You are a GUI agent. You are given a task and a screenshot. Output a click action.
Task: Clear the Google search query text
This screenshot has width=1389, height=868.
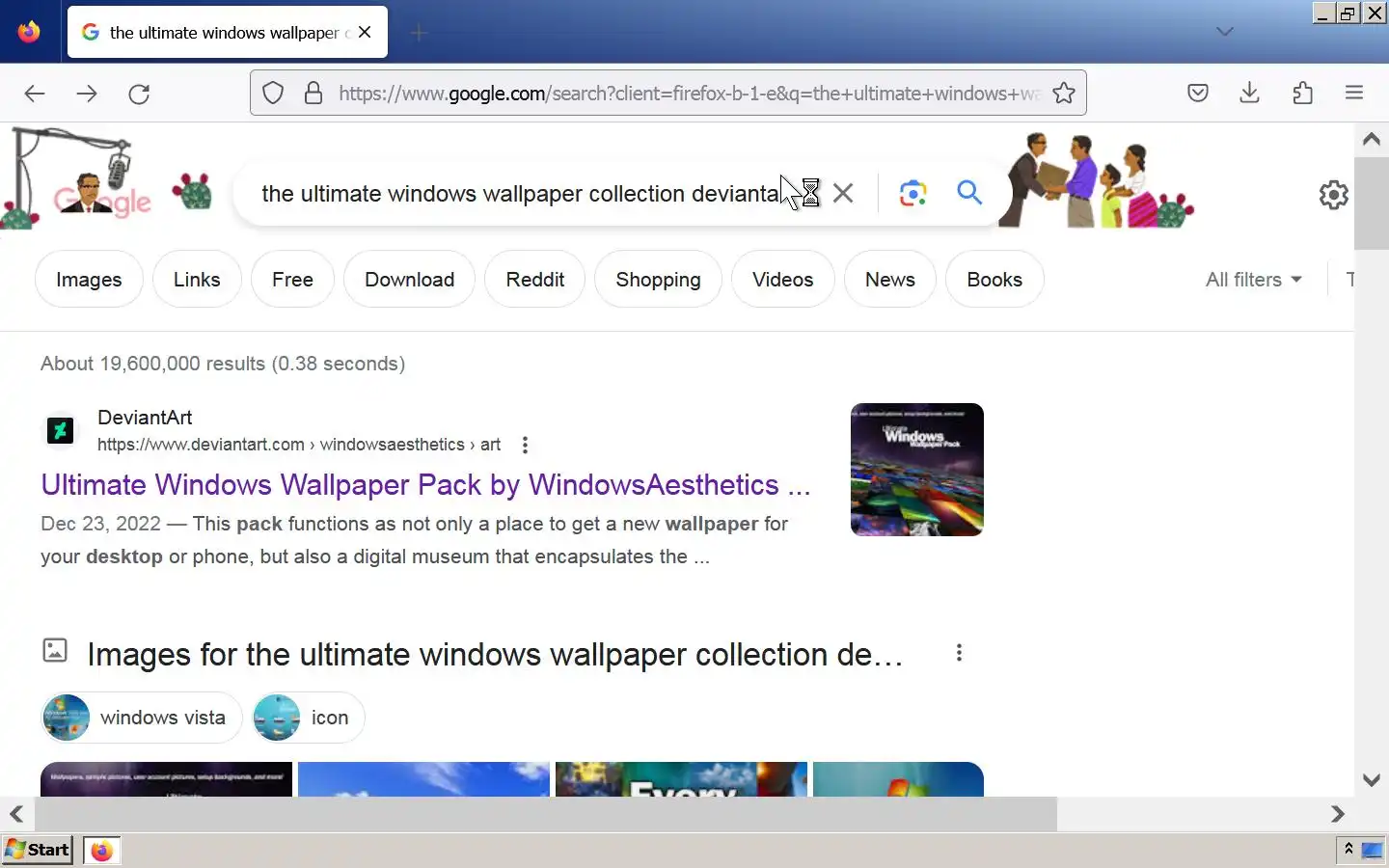coord(843,193)
